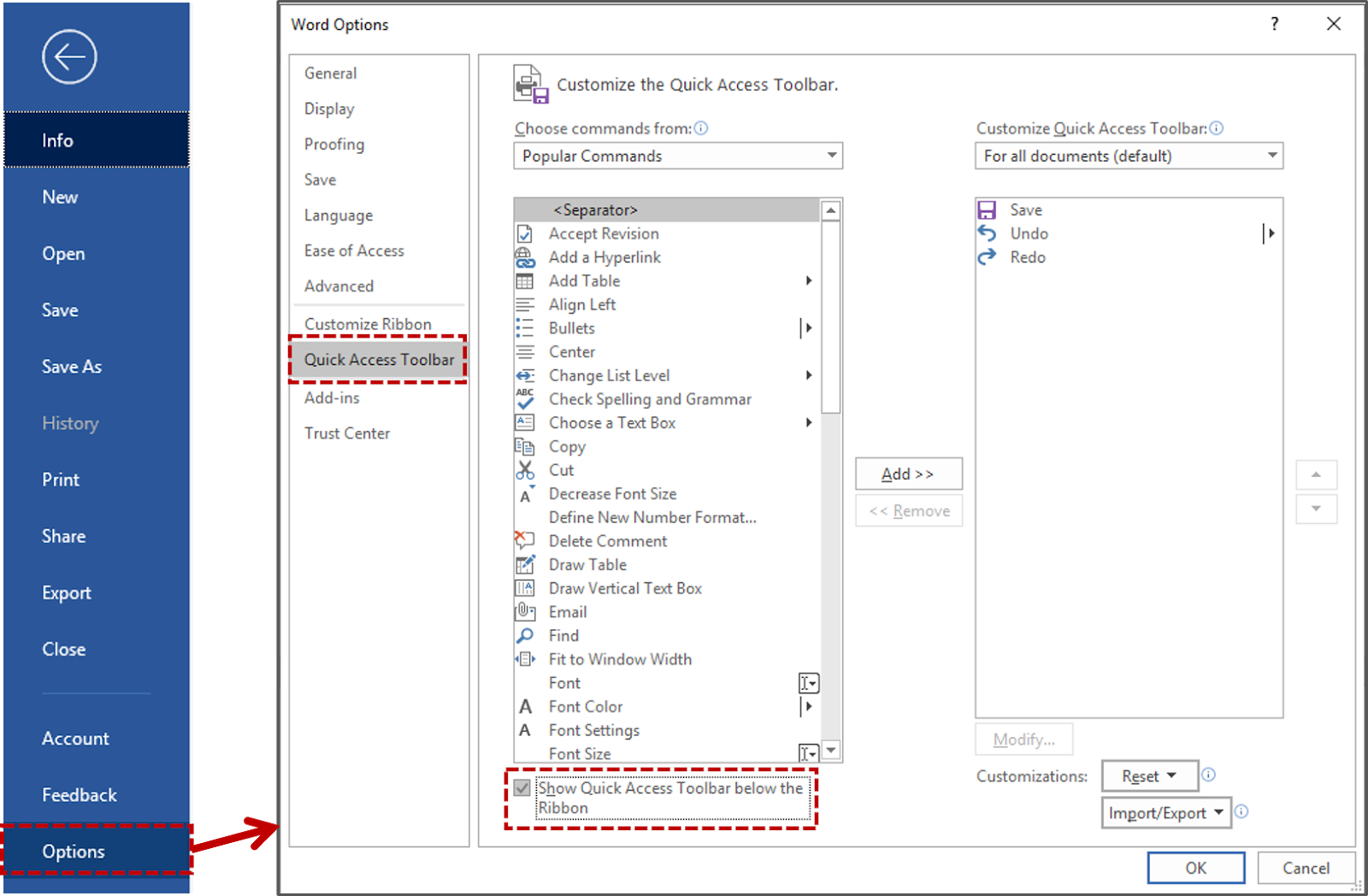Screen dimensions: 1368x896
Task: Click the Help question mark icon
Action: click(x=1275, y=24)
